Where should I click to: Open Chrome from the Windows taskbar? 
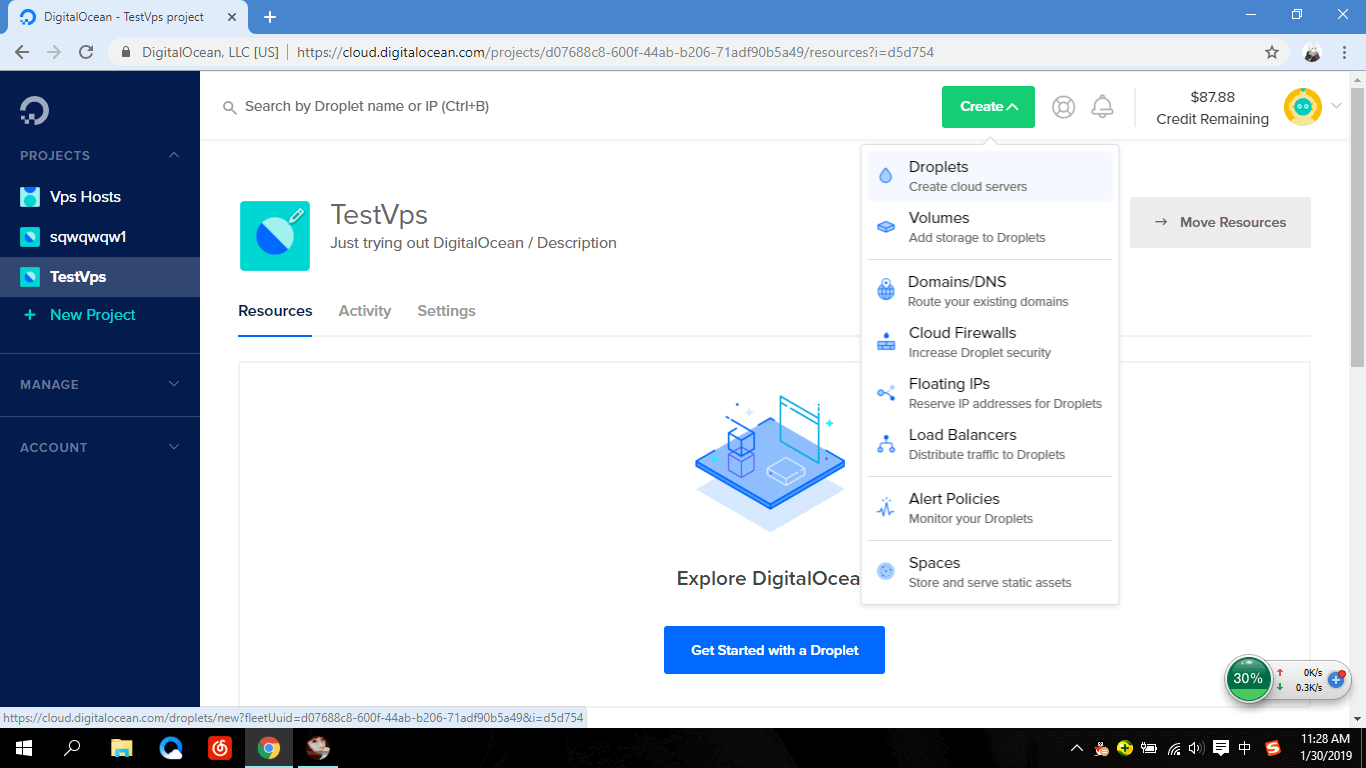268,748
